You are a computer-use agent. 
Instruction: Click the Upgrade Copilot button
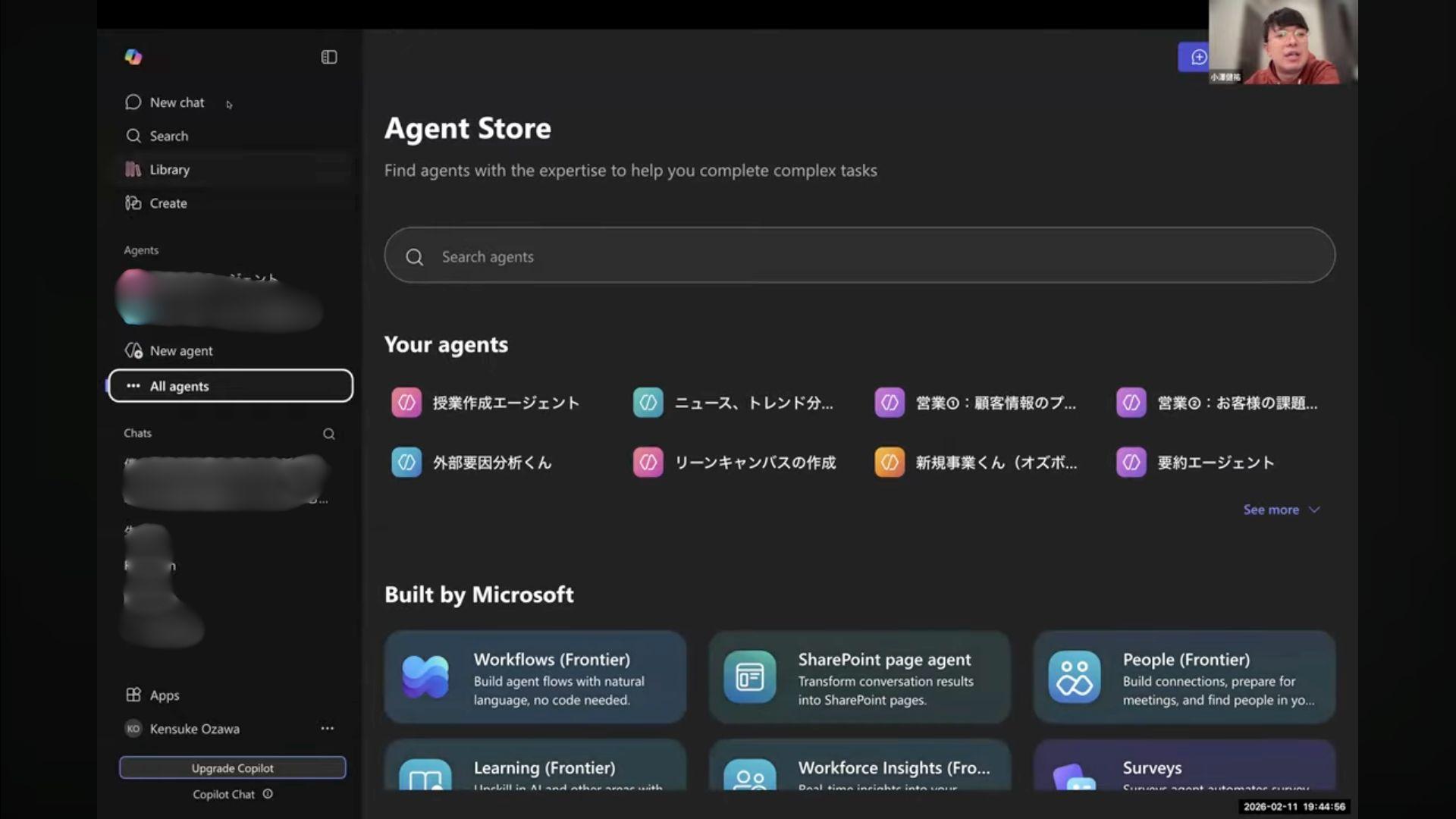pyautogui.click(x=232, y=768)
